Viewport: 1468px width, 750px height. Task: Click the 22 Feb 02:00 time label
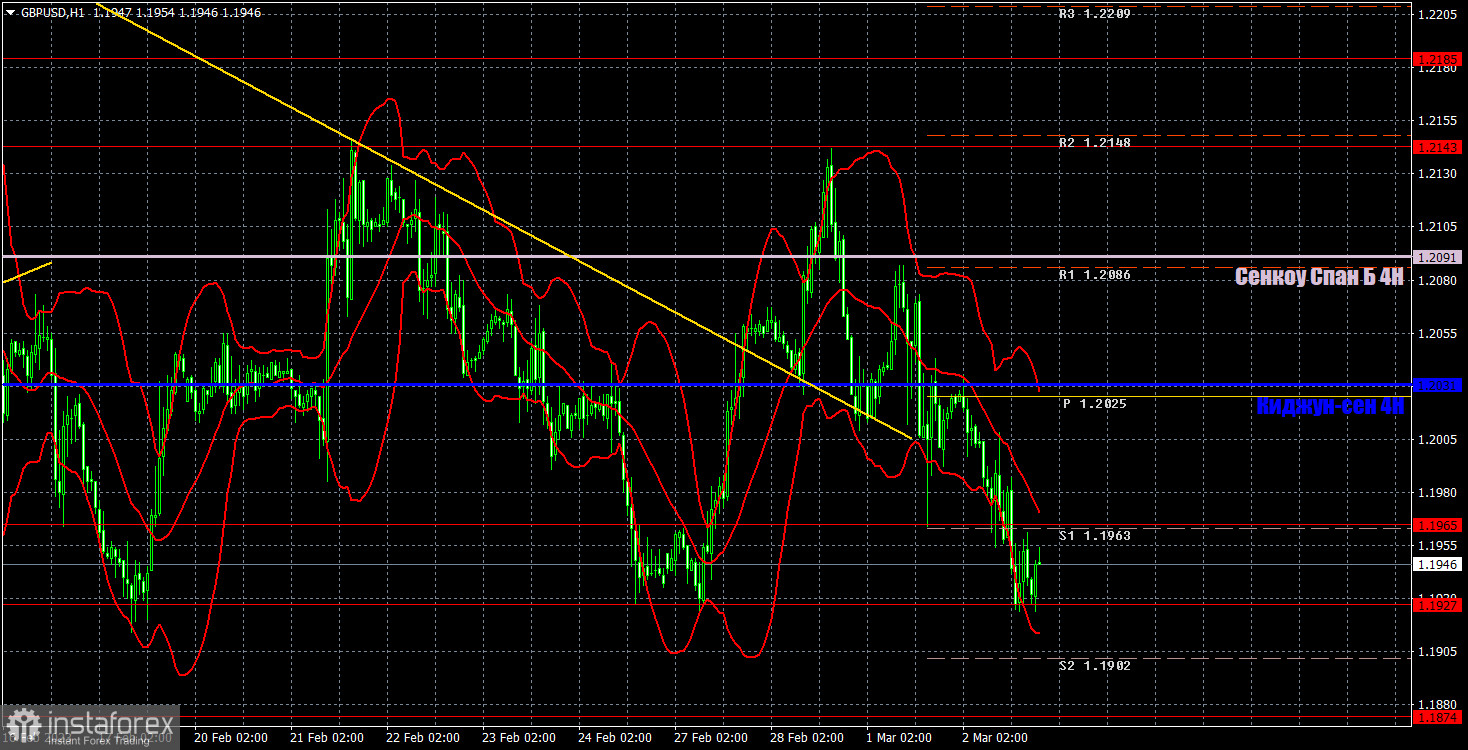(x=423, y=738)
